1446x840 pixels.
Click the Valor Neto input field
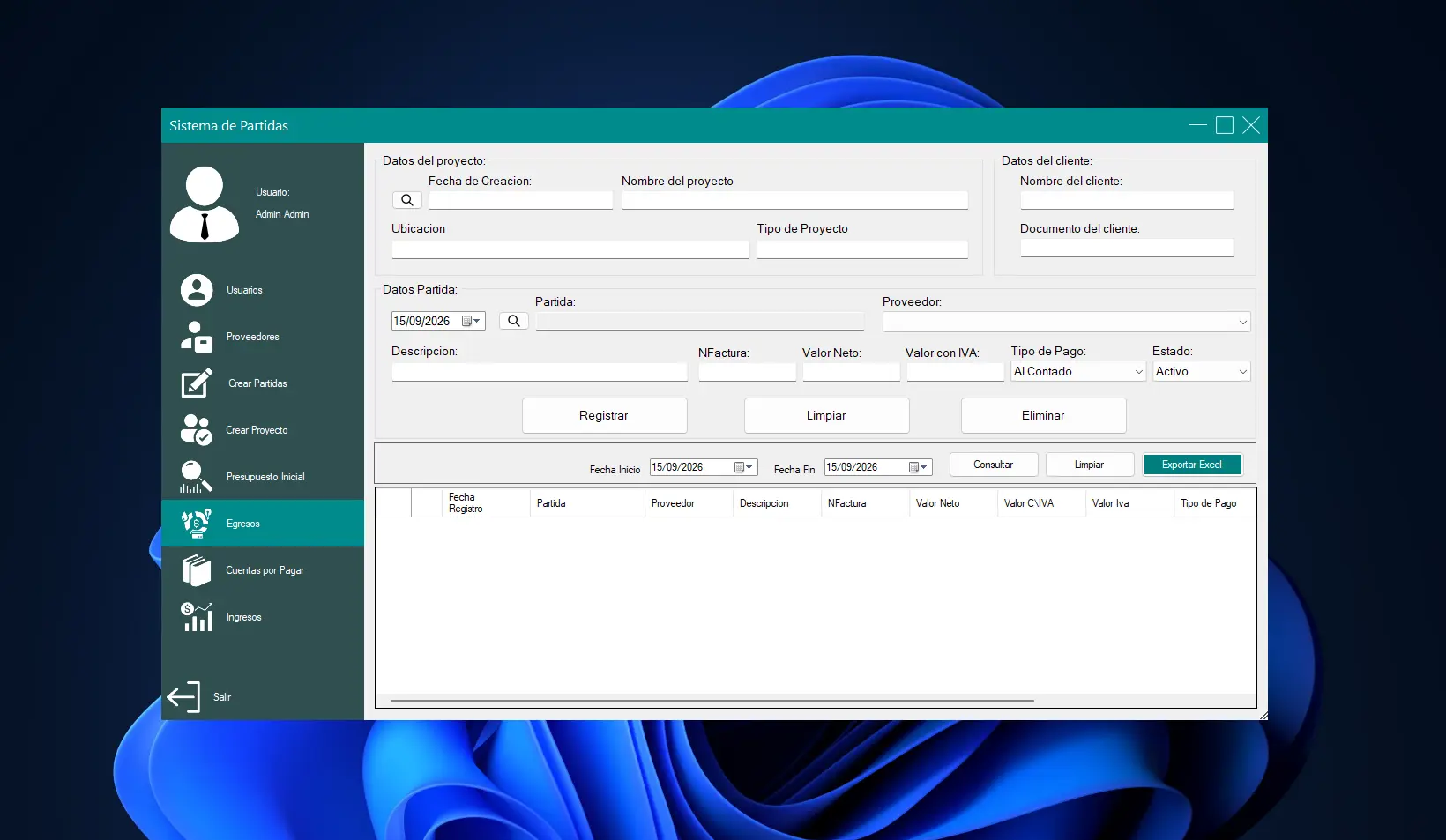click(851, 372)
